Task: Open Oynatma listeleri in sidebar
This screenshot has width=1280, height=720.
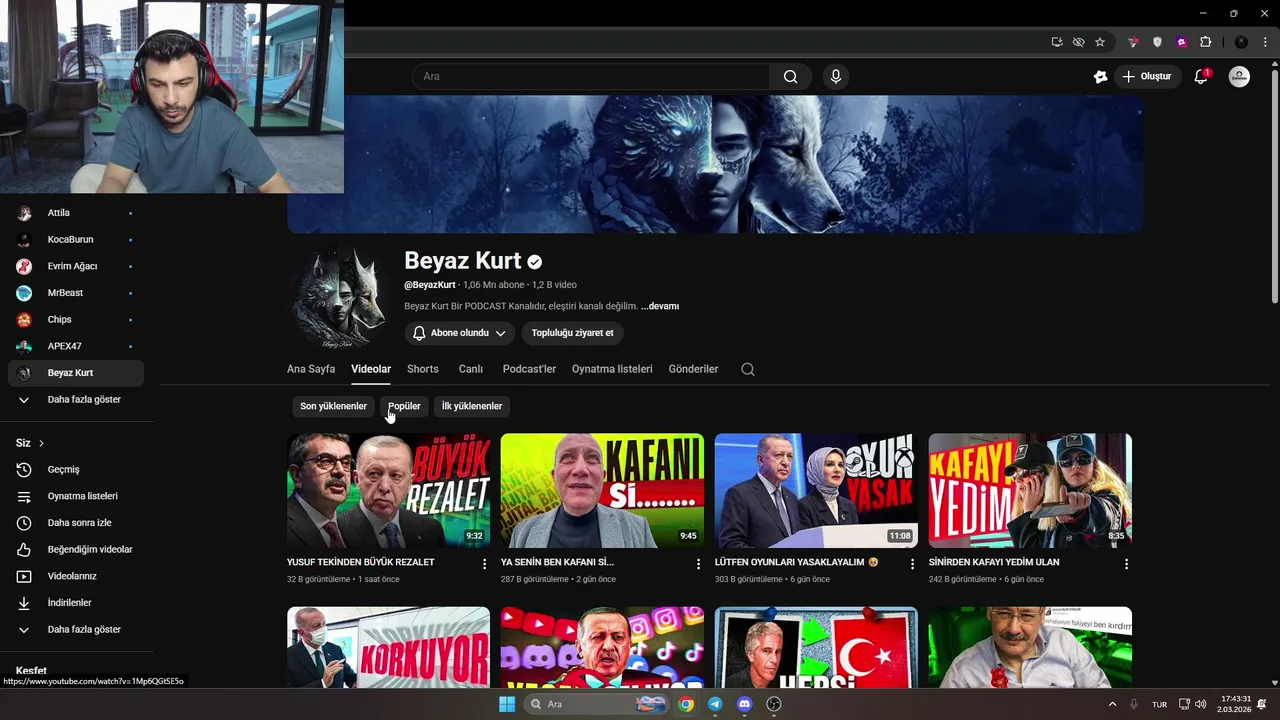Action: (x=76, y=496)
